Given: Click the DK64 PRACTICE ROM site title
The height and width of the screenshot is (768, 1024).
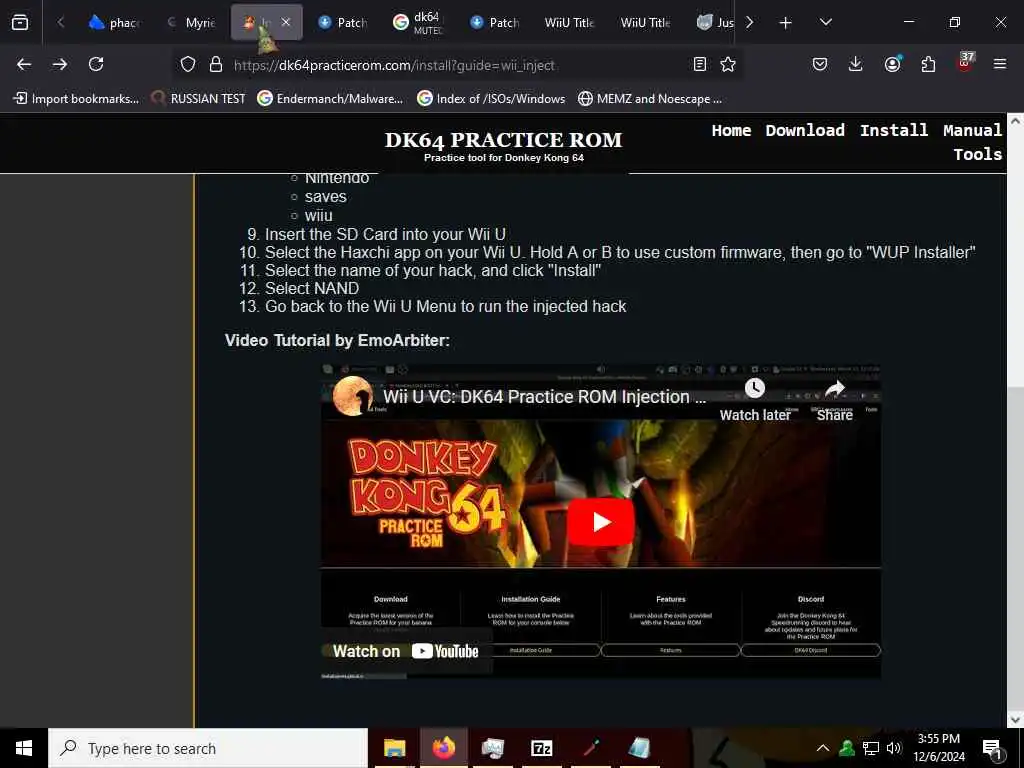Looking at the screenshot, I should (504, 140).
